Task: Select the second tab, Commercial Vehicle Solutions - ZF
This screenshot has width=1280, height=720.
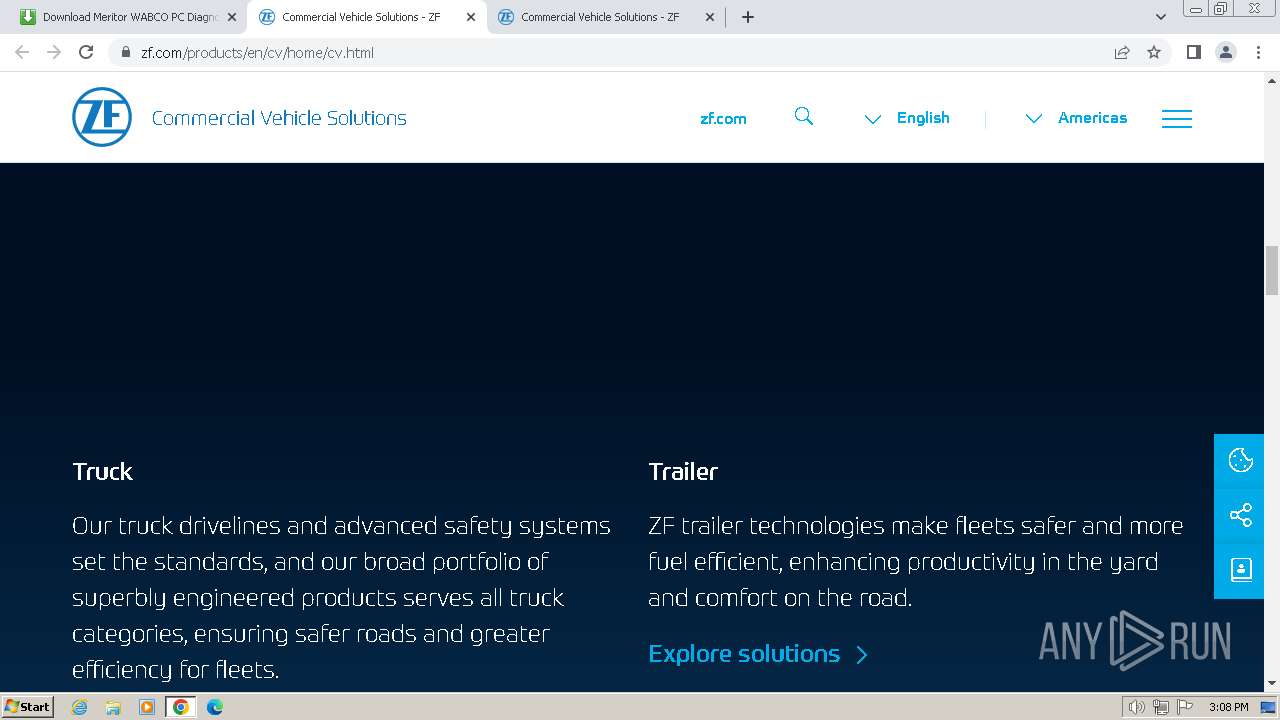Action: click(x=366, y=17)
